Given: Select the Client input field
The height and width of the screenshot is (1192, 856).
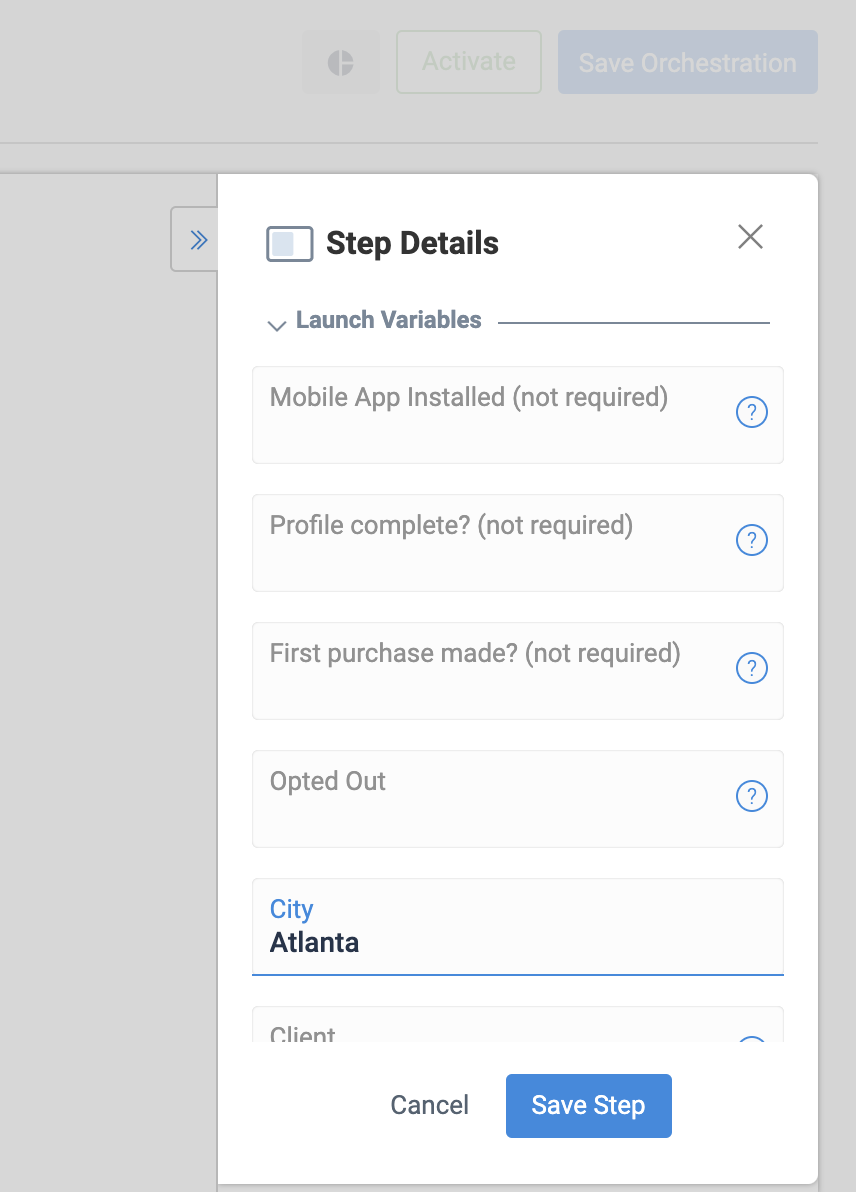Looking at the screenshot, I should click(x=518, y=1025).
